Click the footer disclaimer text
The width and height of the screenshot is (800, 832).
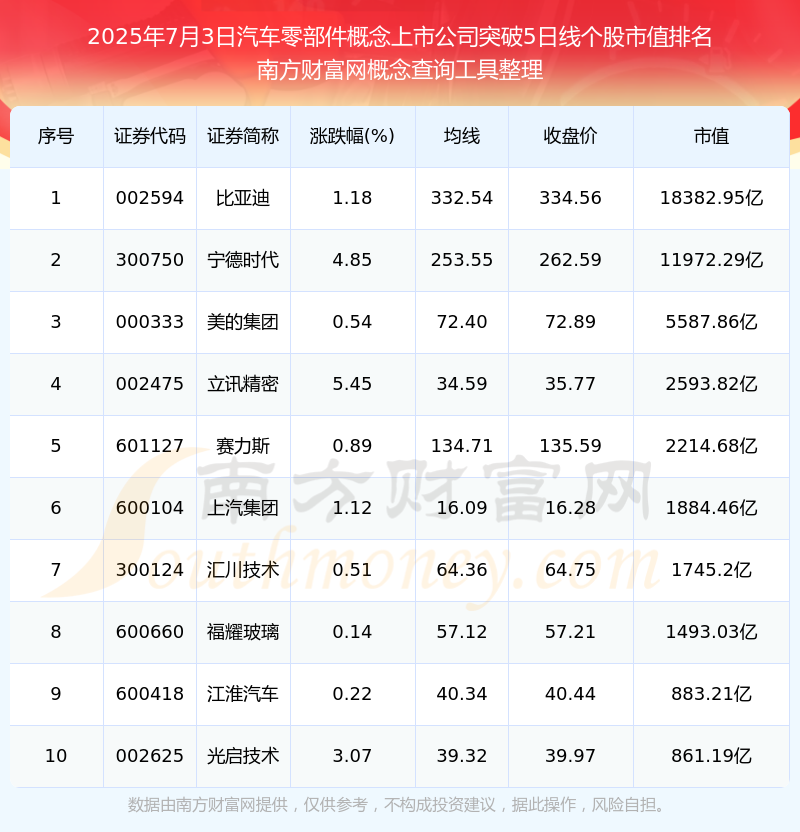coord(397,805)
